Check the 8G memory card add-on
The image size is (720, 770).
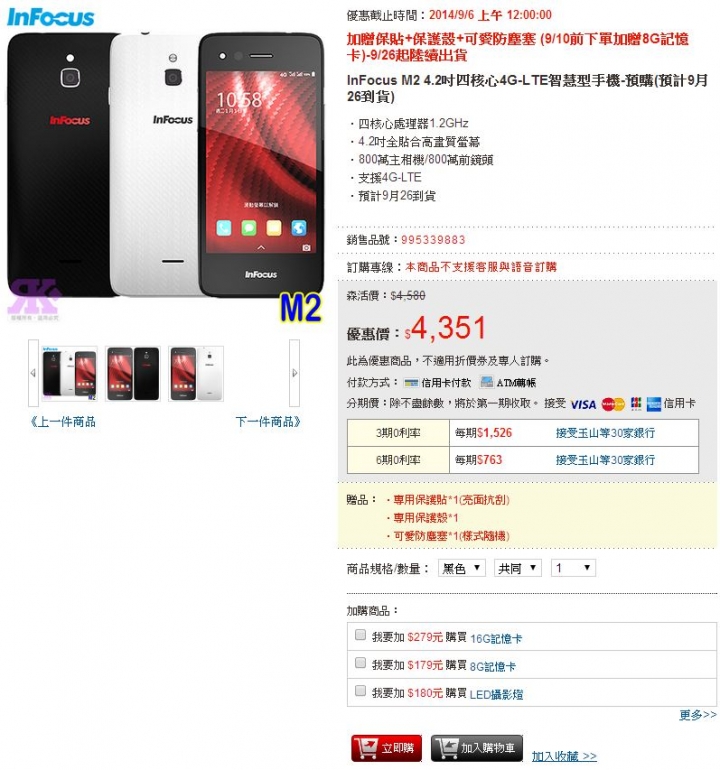360,662
